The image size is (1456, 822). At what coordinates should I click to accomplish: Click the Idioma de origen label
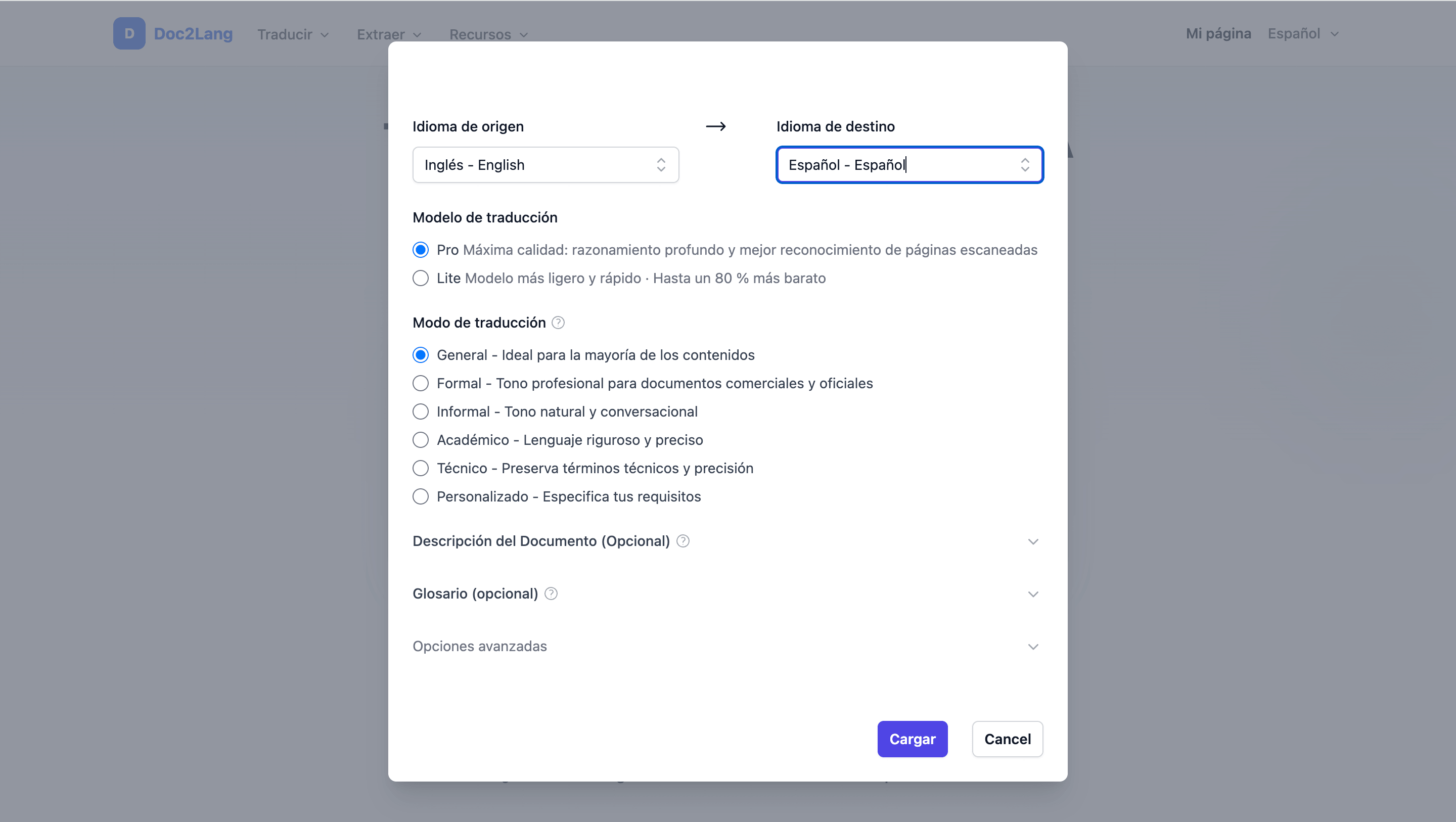[x=468, y=126]
